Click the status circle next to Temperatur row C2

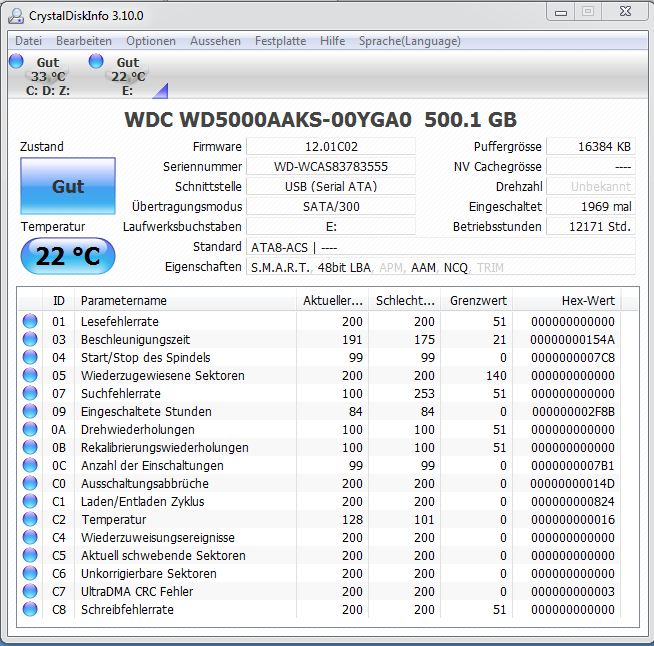30,519
